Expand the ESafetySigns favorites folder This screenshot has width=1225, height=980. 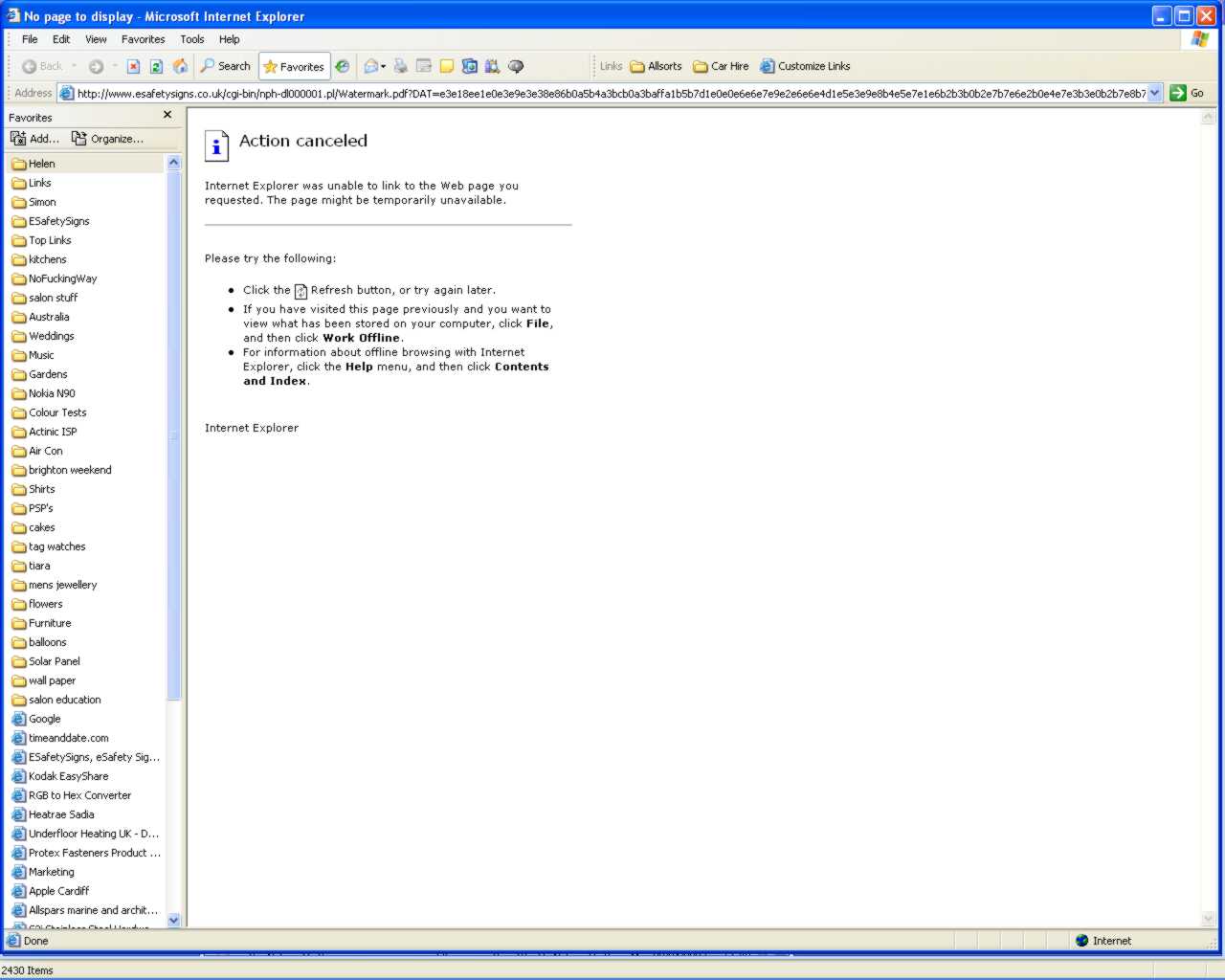(x=58, y=221)
